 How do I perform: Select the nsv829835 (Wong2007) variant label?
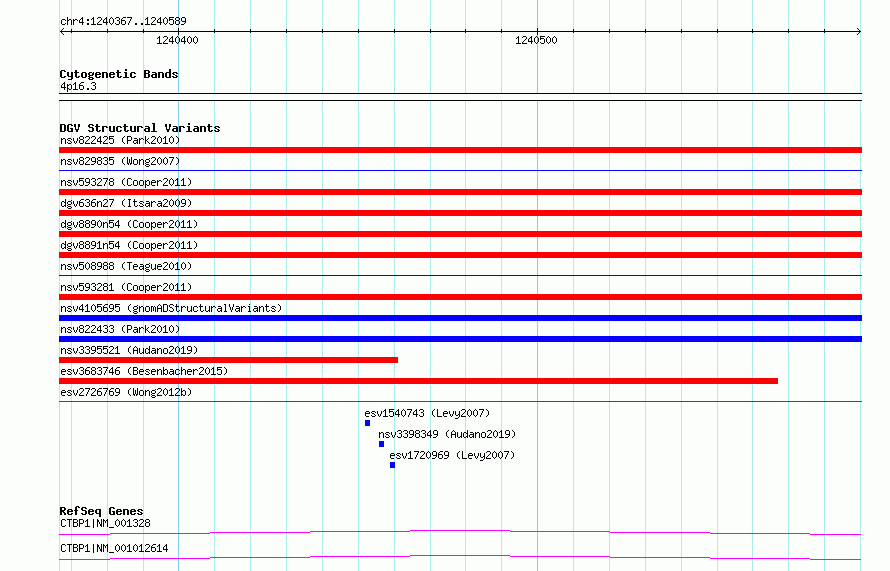pyautogui.click(x=120, y=161)
